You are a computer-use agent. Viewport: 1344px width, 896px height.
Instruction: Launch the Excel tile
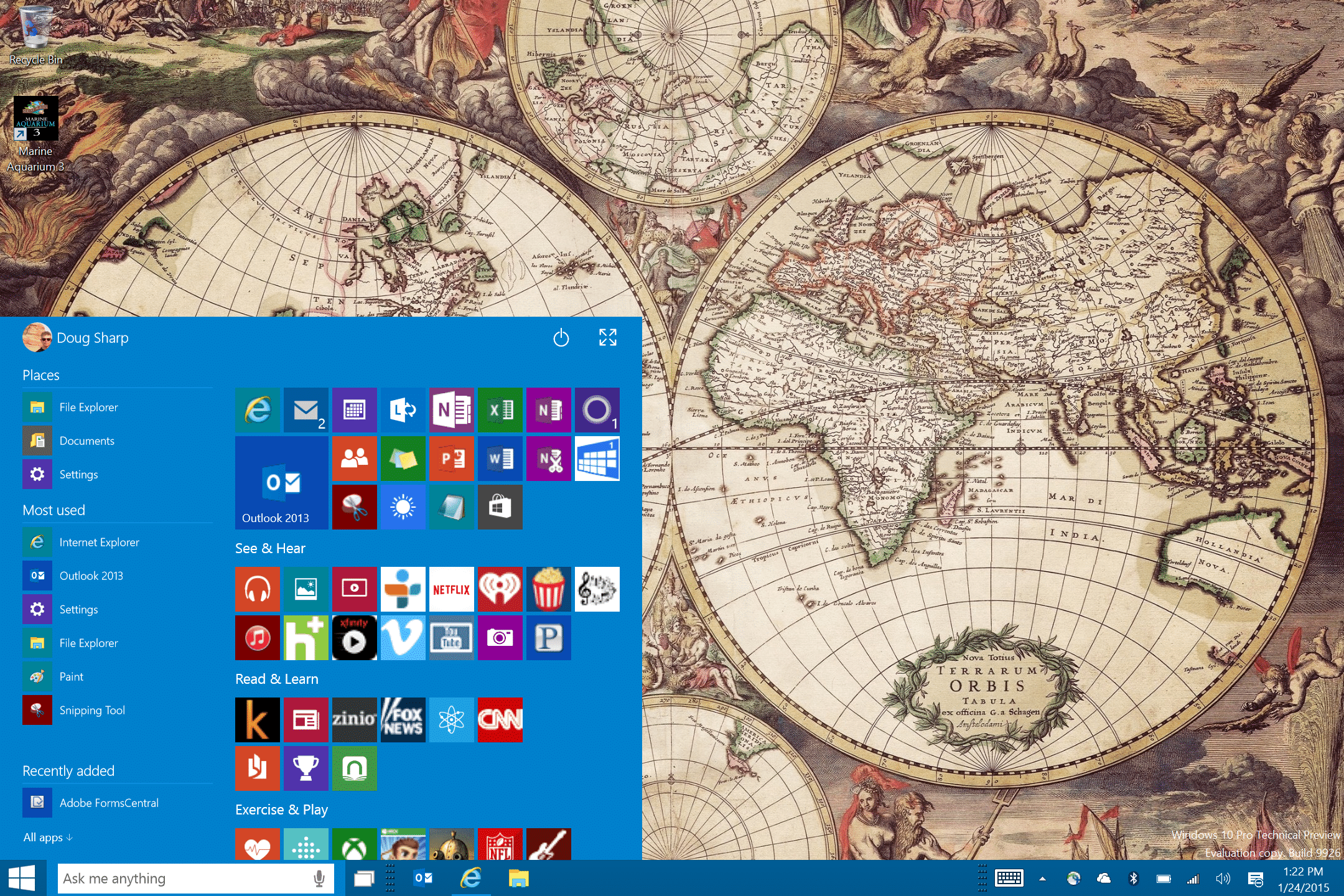coord(500,410)
